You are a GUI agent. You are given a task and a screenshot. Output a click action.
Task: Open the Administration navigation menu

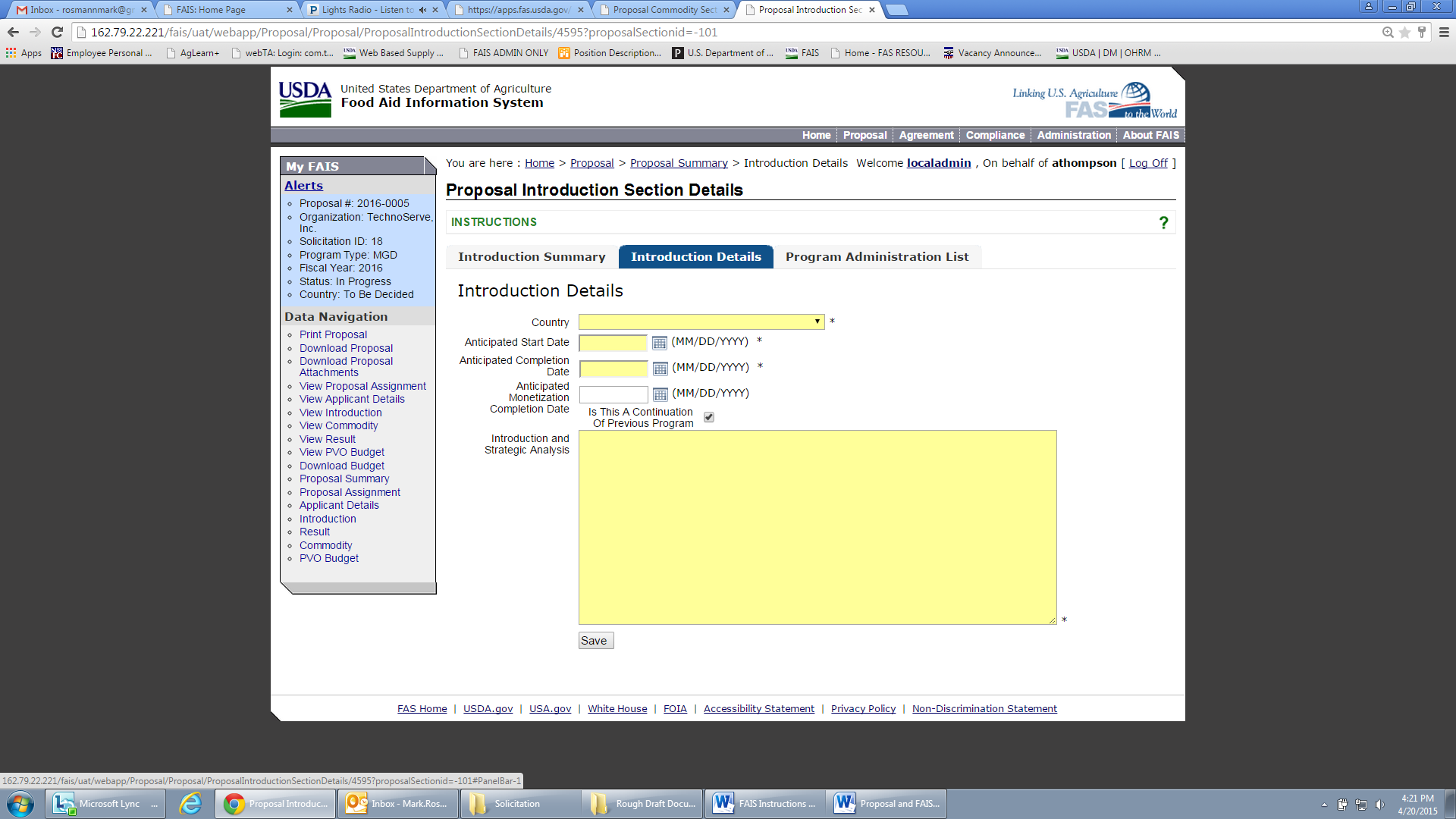(1073, 135)
